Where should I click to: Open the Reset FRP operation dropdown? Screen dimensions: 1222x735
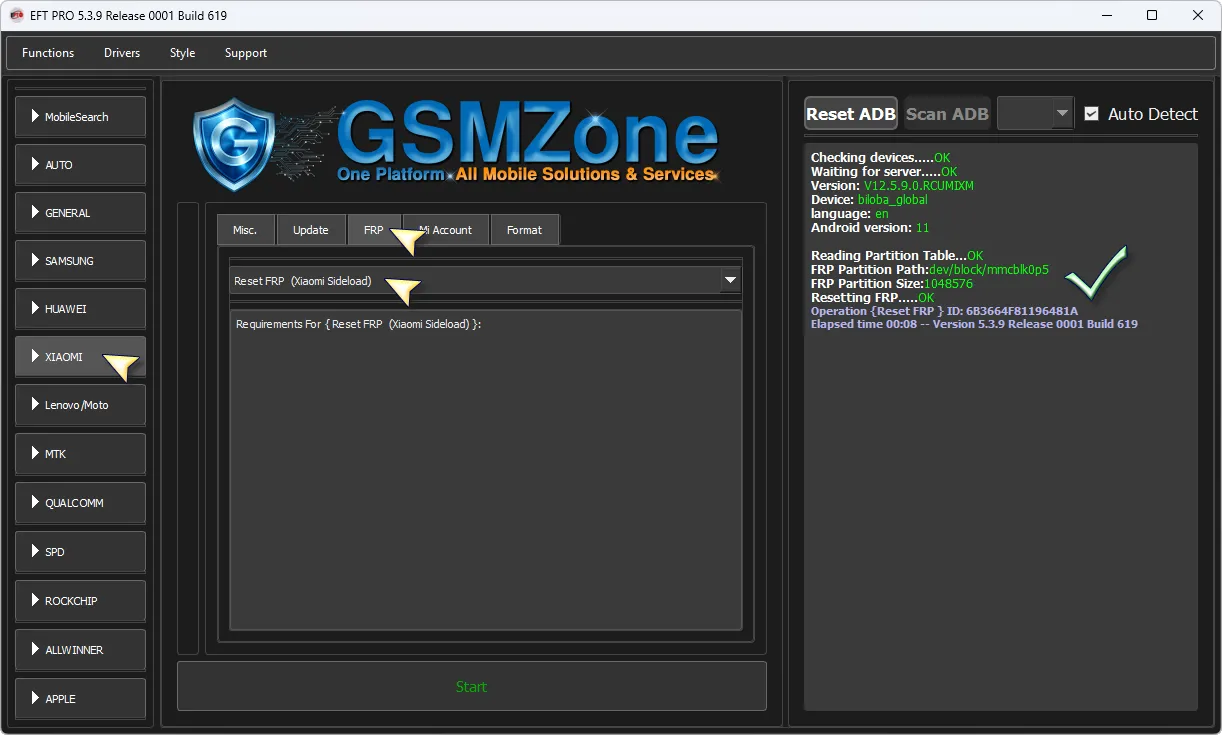tap(730, 281)
